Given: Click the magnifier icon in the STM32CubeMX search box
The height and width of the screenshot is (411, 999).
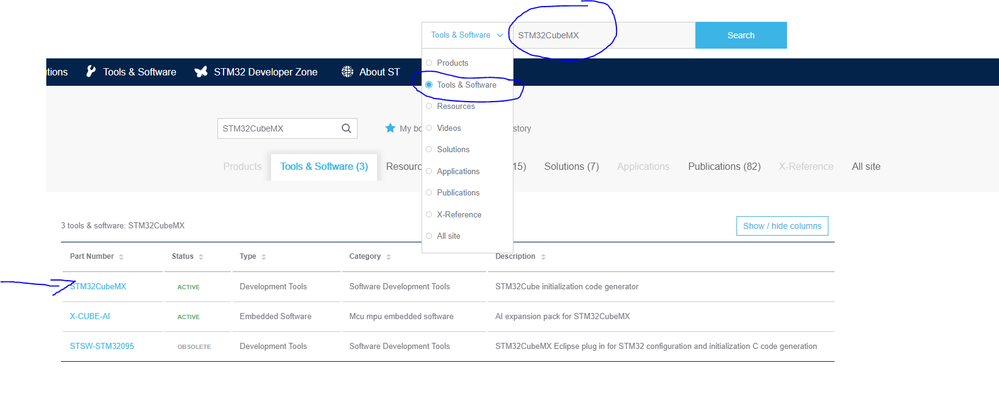Looking at the screenshot, I should pos(346,128).
